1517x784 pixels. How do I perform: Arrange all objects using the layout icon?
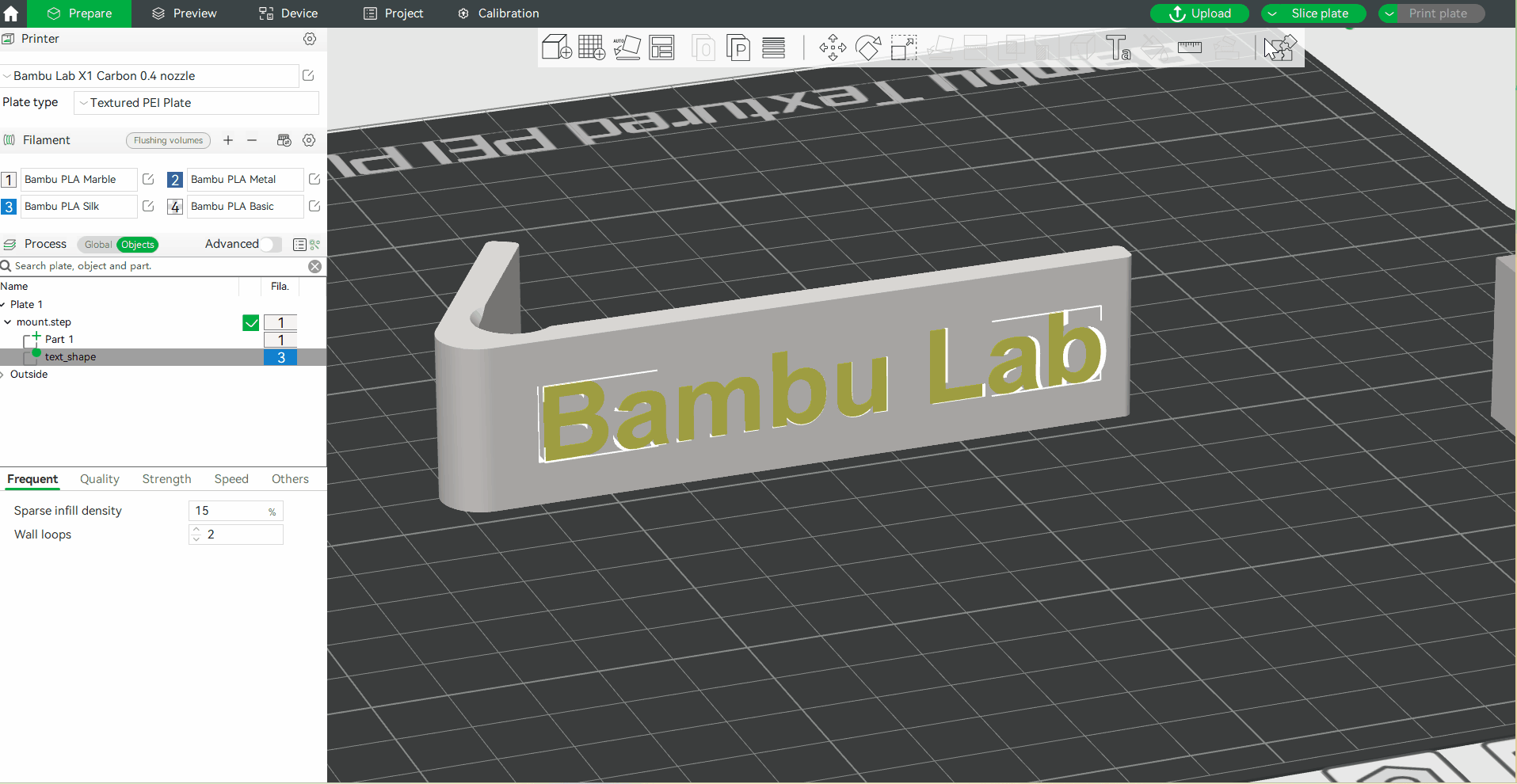point(661,48)
